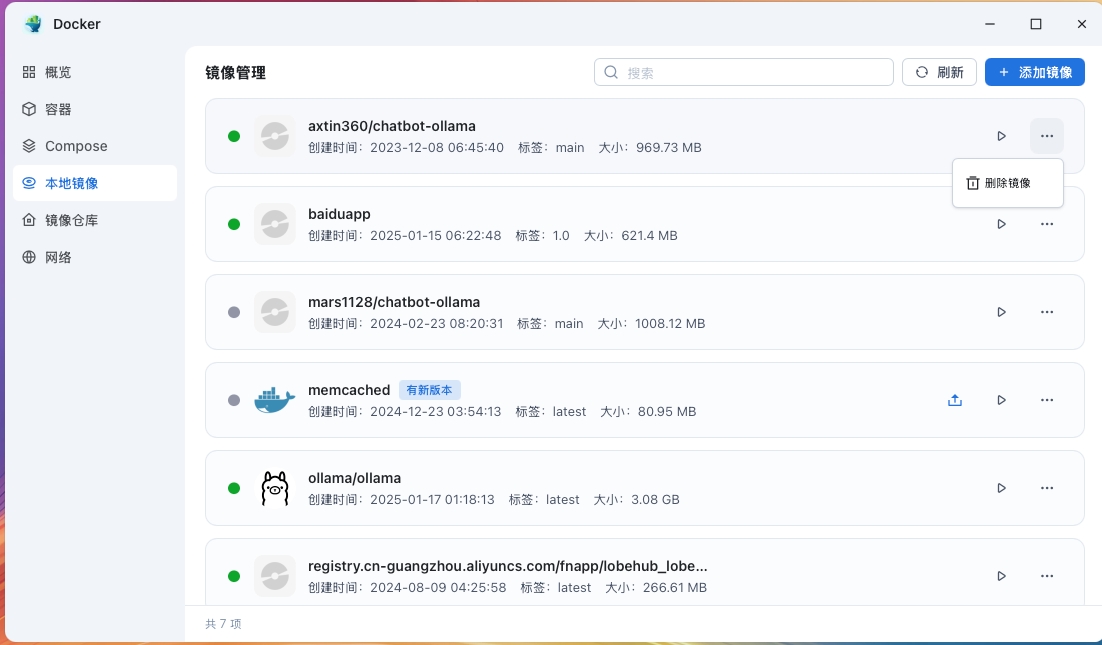
Task: Click the axtin360/chatbot-ollama placeholder image icon
Action: [275, 136]
